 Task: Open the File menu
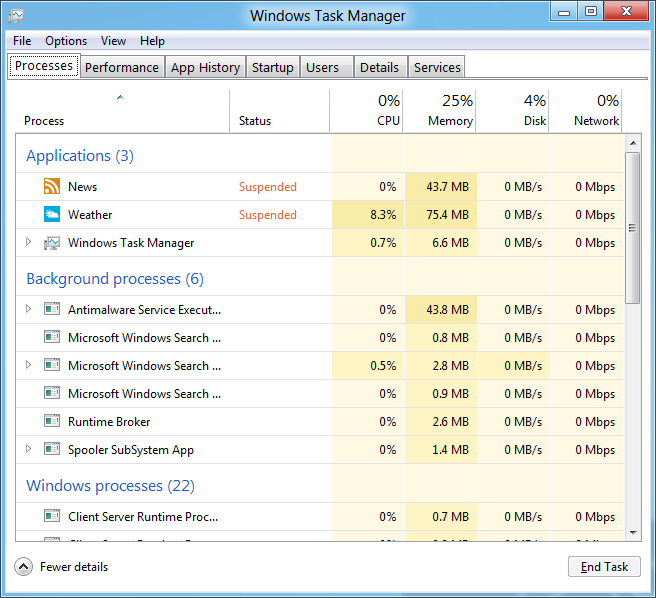tap(22, 41)
